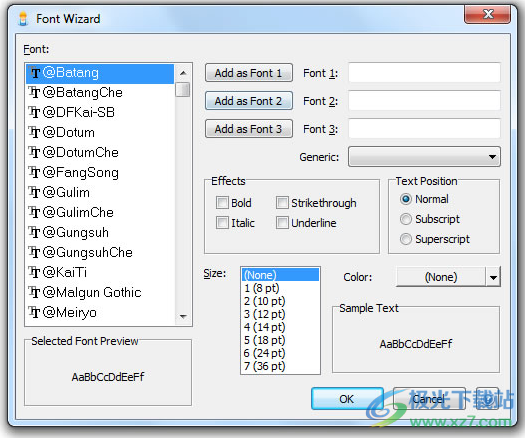Image resolution: width=525 pixels, height=438 pixels.
Task: Click font list scroll down arrow
Action: (183, 316)
